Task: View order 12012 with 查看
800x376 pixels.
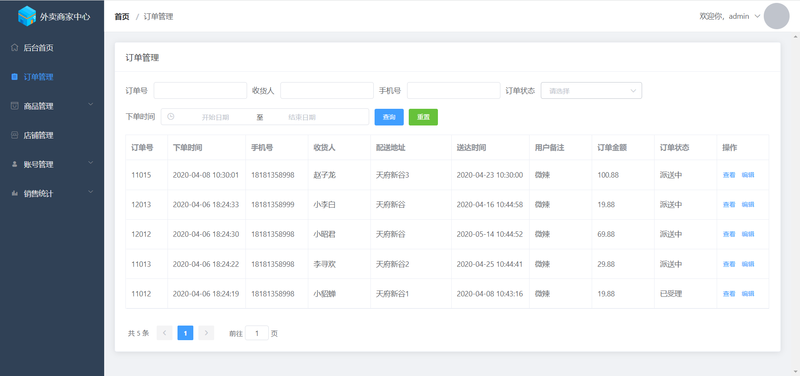Action: [729, 234]
